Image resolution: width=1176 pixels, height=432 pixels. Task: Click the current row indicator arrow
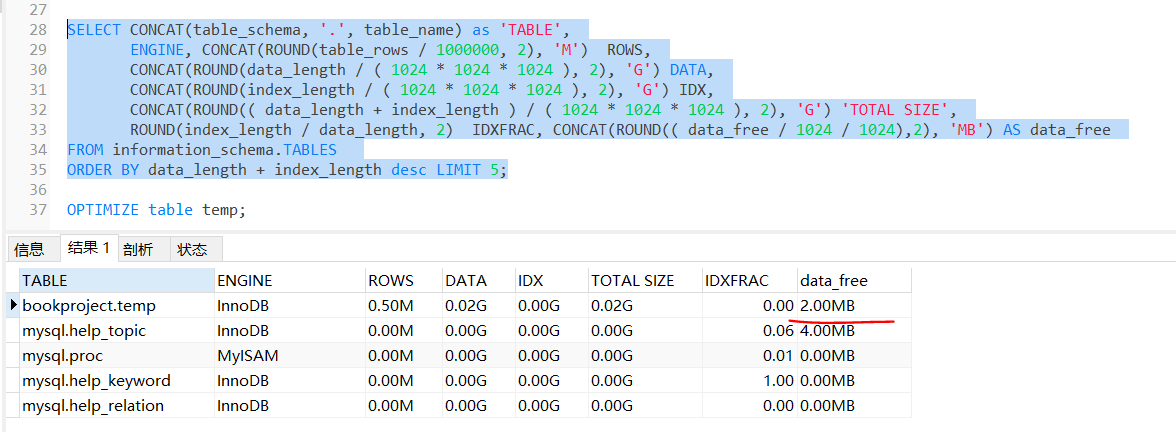coord(13,305)
